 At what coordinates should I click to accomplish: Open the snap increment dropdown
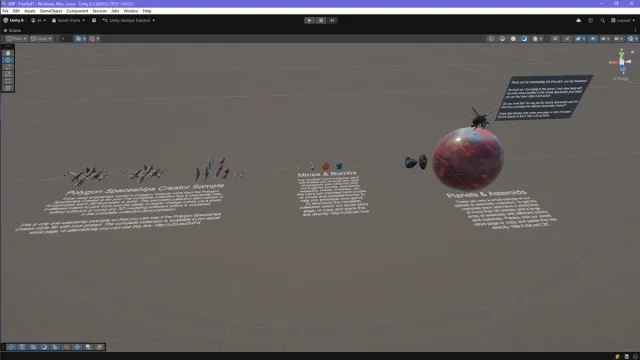tap(94, 39)
